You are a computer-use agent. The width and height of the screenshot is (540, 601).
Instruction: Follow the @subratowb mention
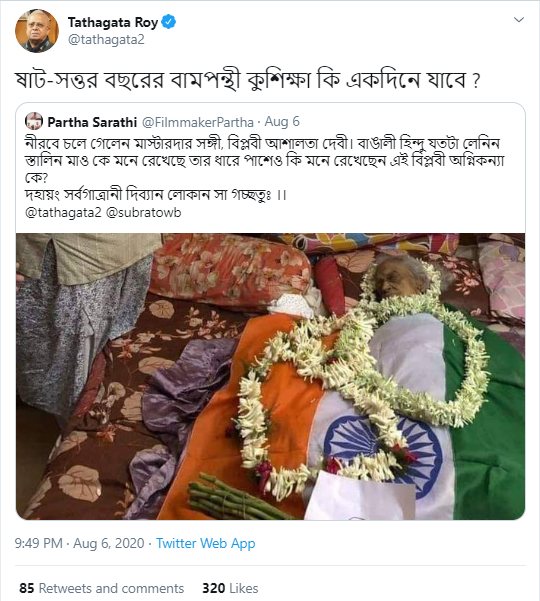[143, 213]
